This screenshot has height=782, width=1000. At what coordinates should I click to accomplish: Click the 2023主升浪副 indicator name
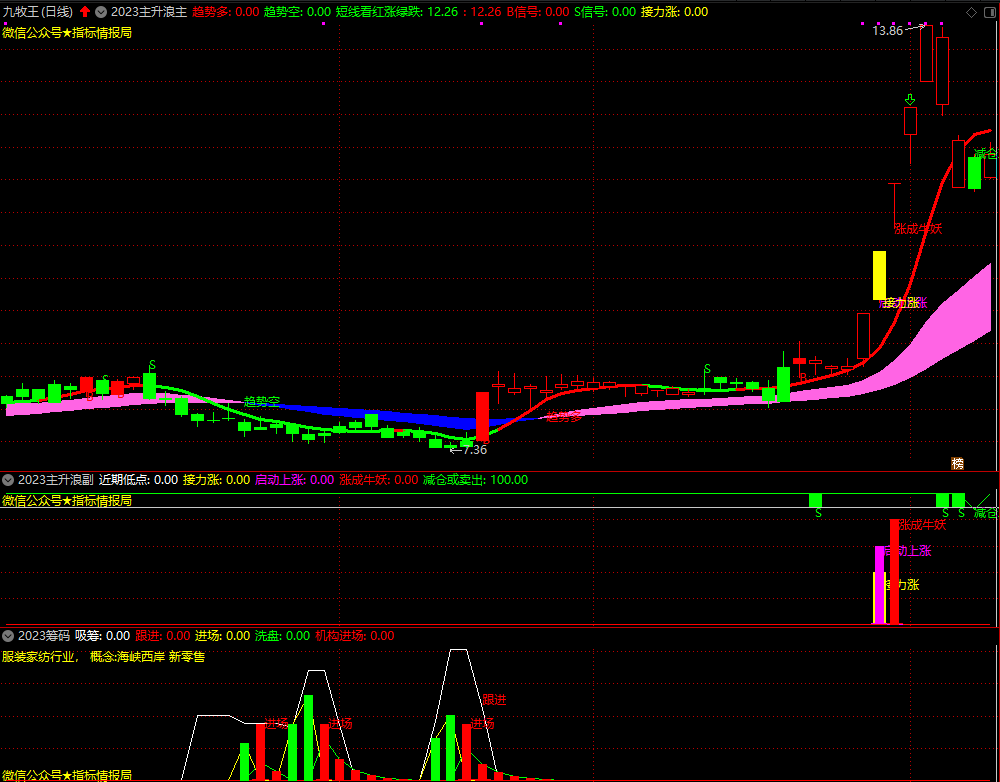coord(55,480)
